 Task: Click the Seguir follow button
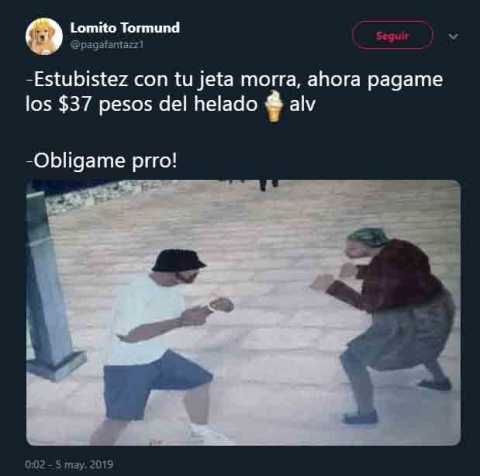pos(392,35)
